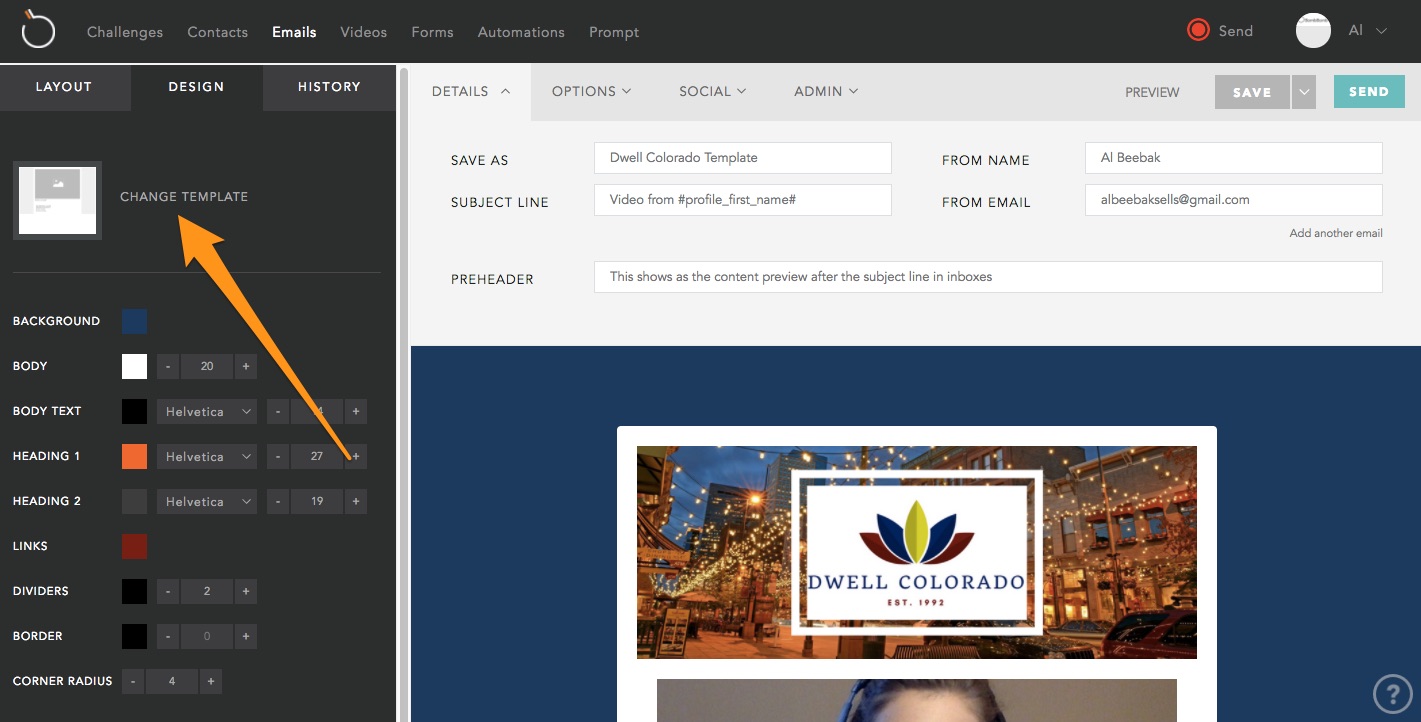Expand the OPTIONS dropdown
1421x722 pixels.
592,91
